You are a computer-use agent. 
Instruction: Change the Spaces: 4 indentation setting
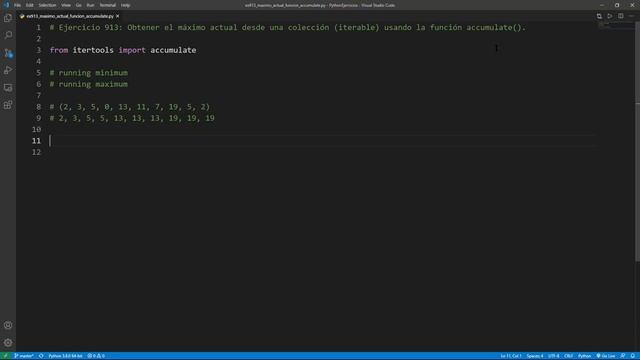tap(535, 356)
